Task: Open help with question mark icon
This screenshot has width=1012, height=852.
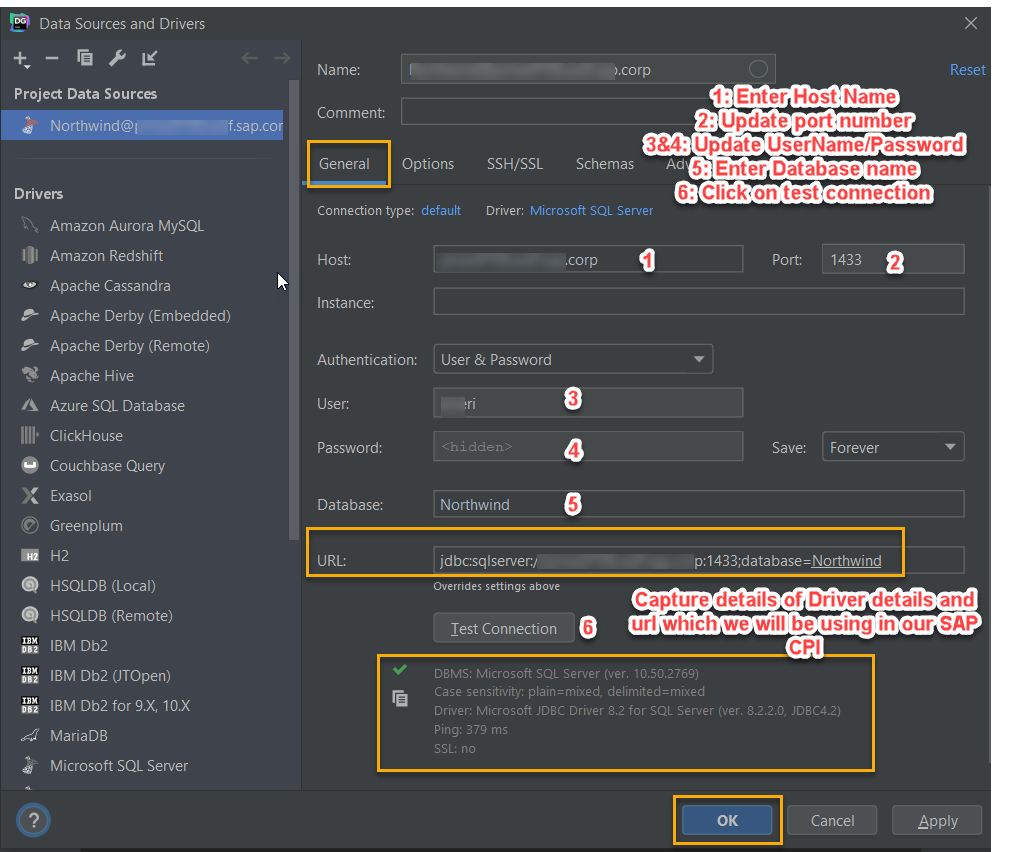Action: [34, 820]
